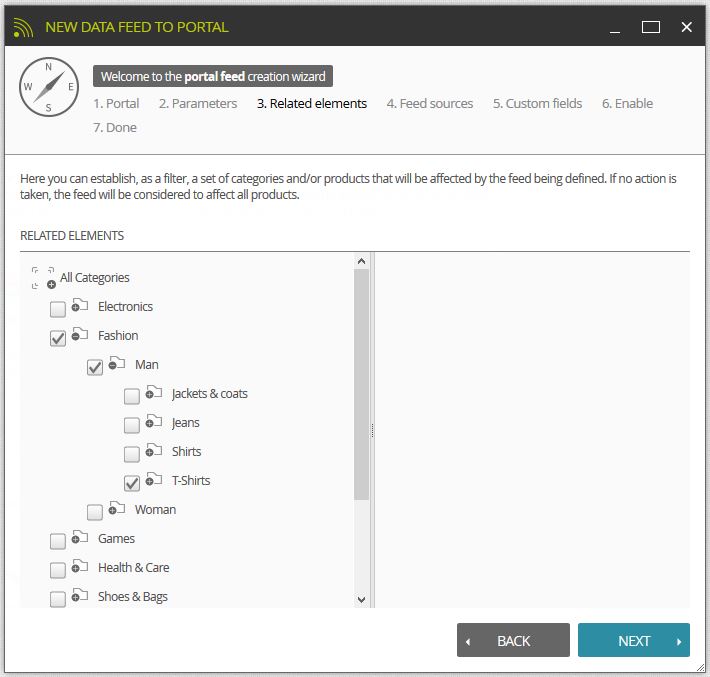Click the compass wizard icon

(x=49, y=87)
